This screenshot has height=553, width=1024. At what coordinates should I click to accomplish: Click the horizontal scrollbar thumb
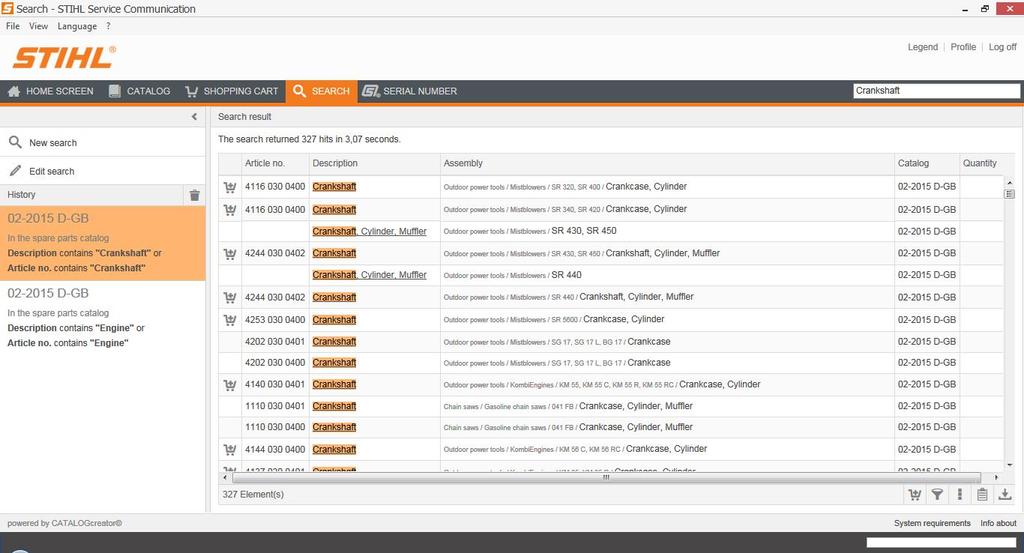[606, 477]
